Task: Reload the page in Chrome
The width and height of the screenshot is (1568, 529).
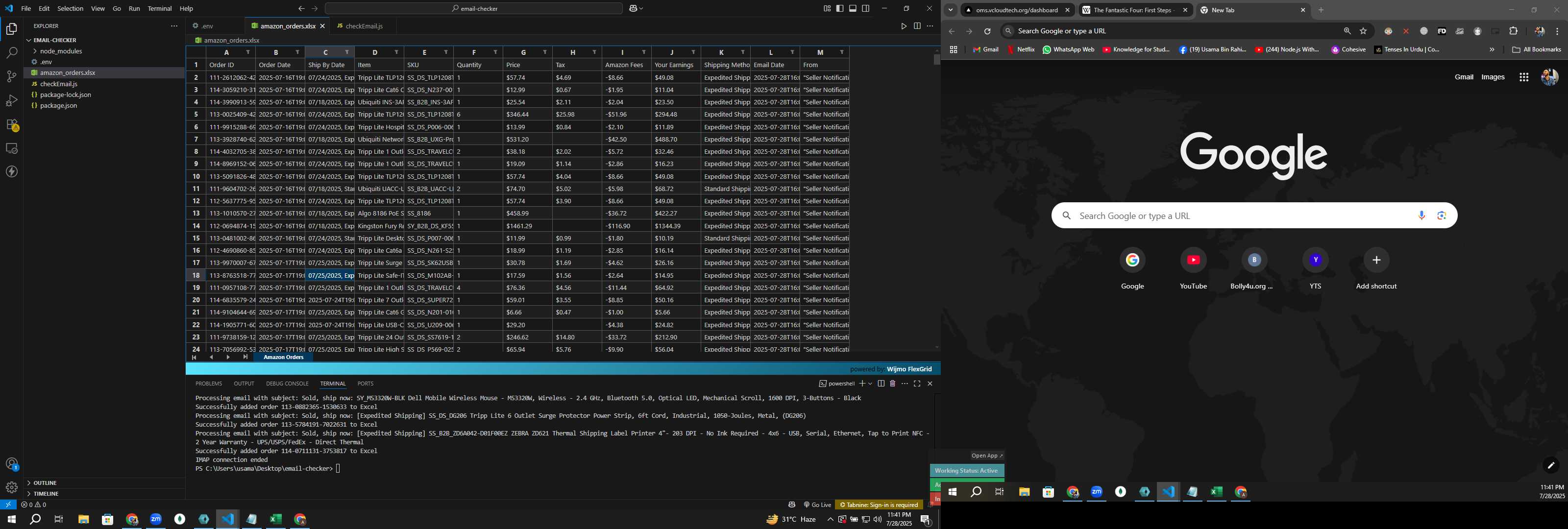Action: point(987,31)
